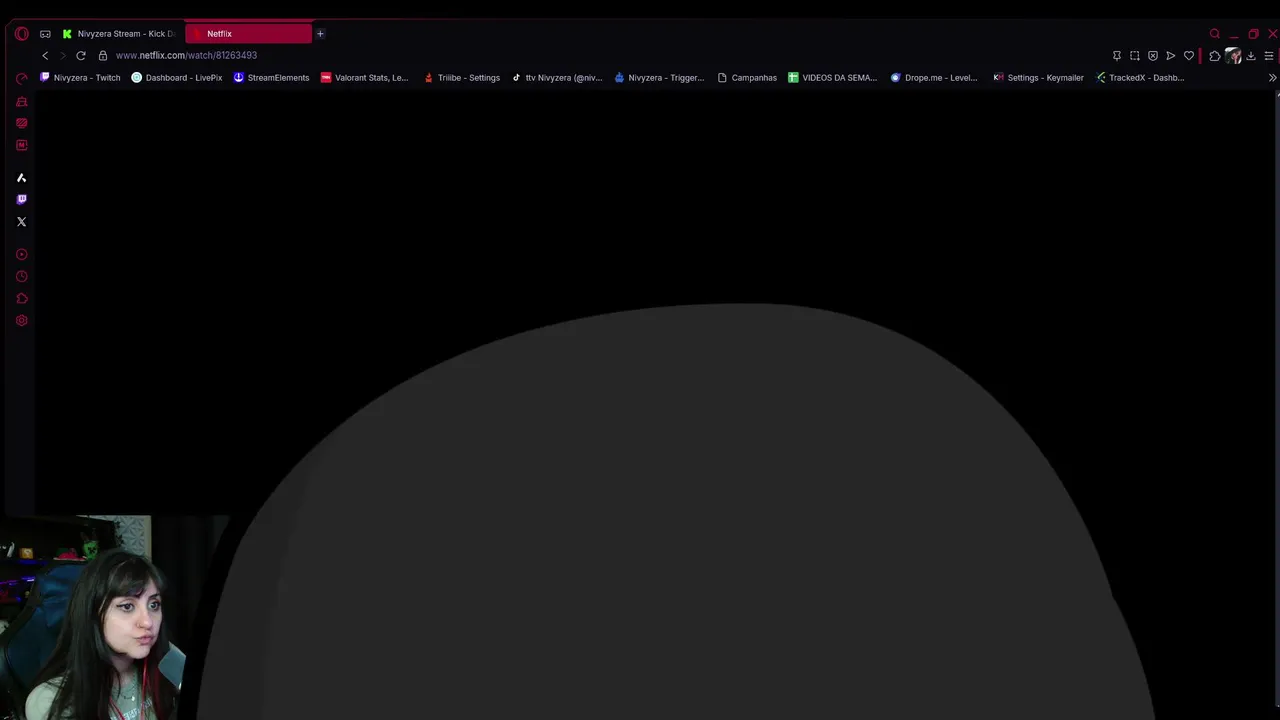
Task: Open the Opera GX main menu logo
Action: tap(21, 34)
